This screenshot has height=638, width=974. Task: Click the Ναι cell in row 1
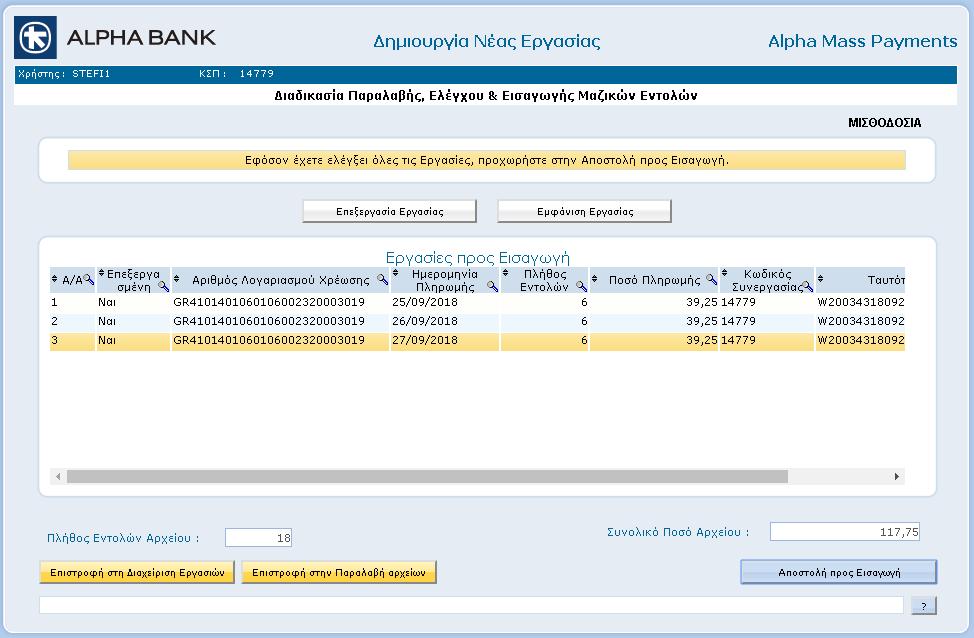point(107,303)
